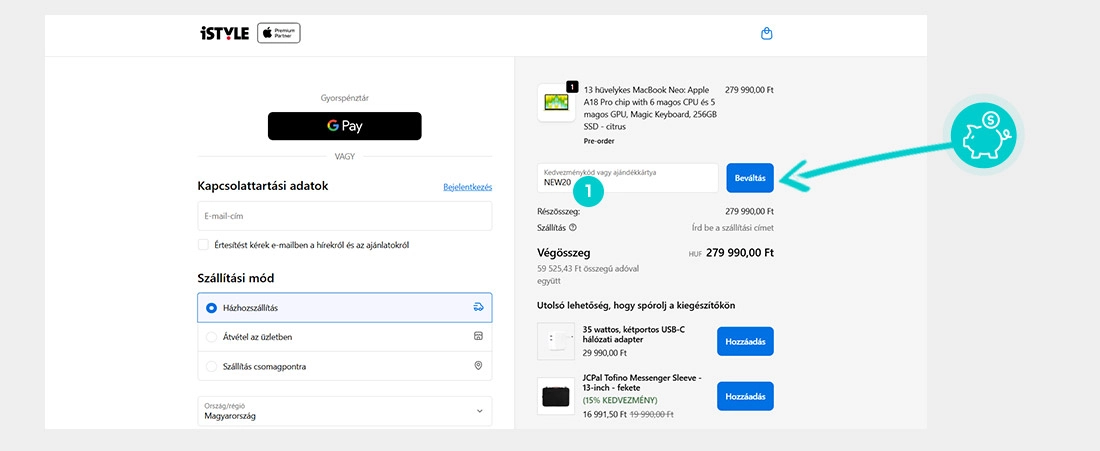Open the USB-C adapter product thumbnail

click(x=556, y=342)
